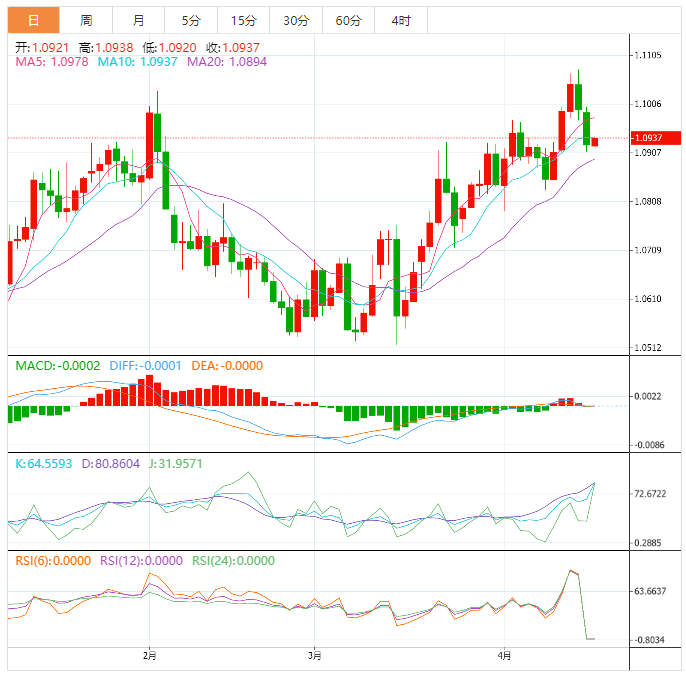
Task: Open the 月 (monthly) chart tab
Action: (138, 20)
